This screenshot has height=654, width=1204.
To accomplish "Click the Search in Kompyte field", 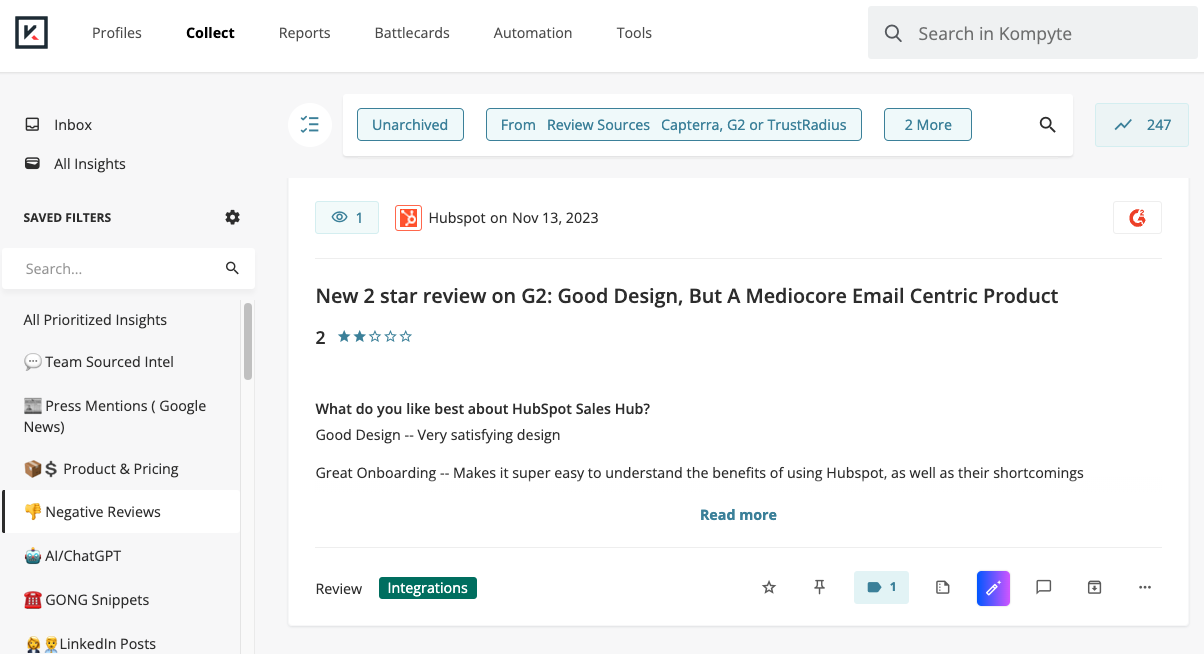I will pyautogui.click(x=1040, y=34).
